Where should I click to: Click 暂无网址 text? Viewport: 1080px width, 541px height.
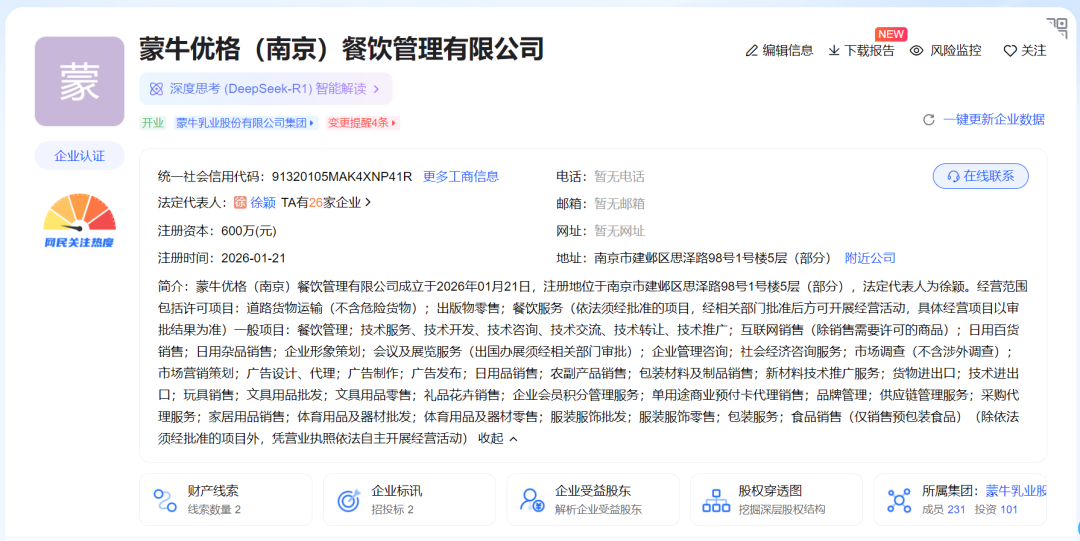pos(619,231)
